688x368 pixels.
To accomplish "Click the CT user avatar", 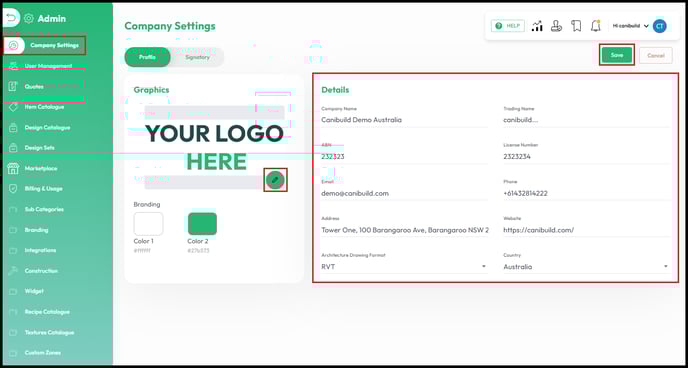I will [659, 26].
